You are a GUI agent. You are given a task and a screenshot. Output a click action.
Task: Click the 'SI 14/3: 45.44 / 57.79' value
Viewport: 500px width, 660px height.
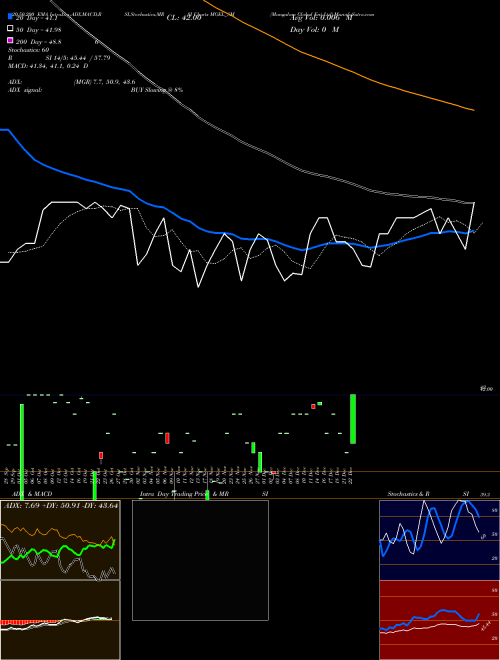coord(78,58)
